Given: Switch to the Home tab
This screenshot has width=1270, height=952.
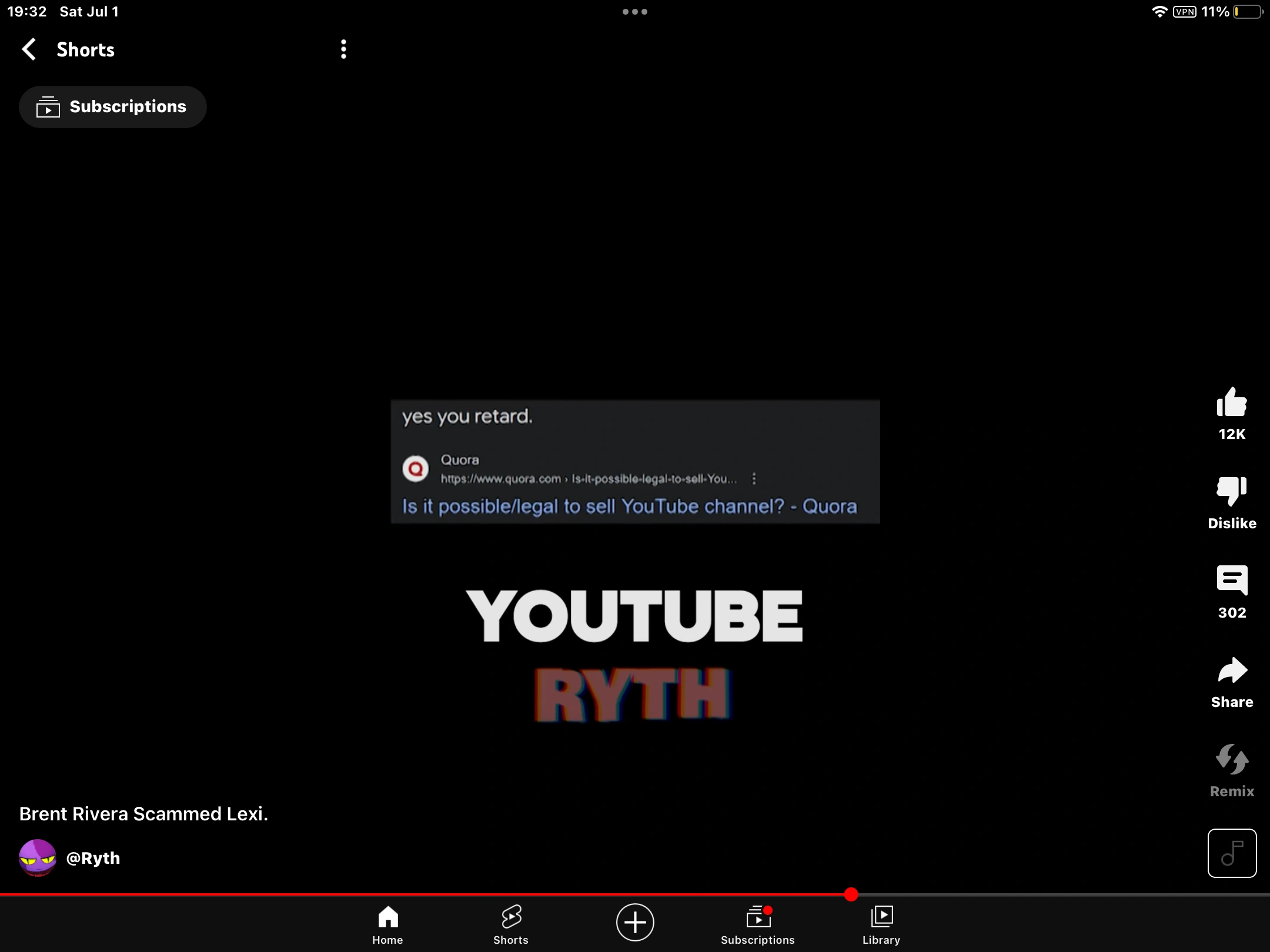Looking at the screenshot, I should click(x=387, y=924).
